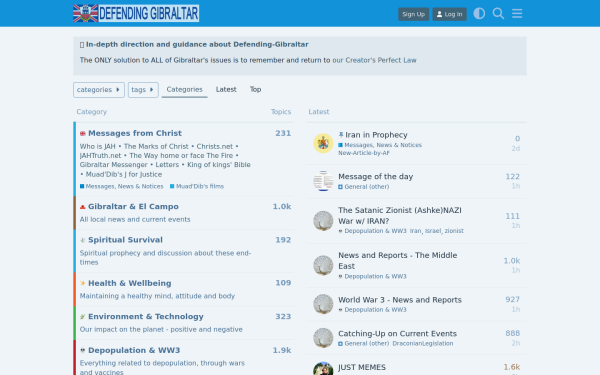
Task: Click the Log In button
Action: (x=449, y=14)
